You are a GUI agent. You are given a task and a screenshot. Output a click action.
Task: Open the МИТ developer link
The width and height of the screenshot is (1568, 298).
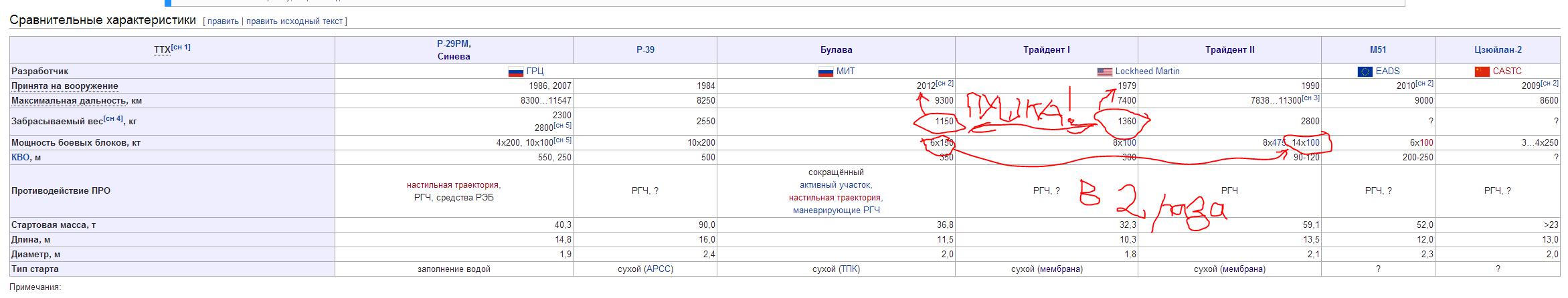pos(845,71)
